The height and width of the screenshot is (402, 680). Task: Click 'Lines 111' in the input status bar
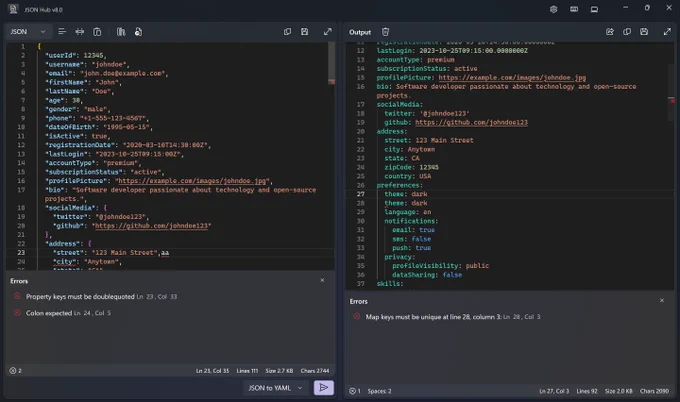click(247, 370)
